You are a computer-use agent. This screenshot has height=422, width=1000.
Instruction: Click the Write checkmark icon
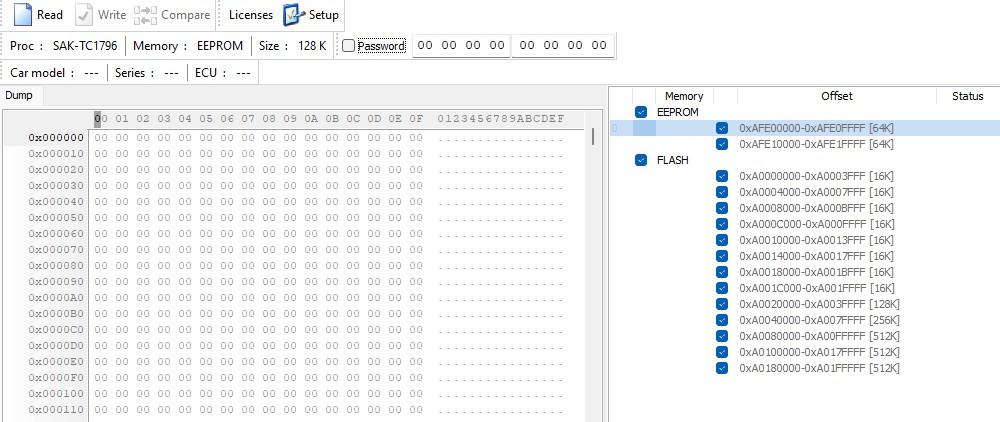click(x=85, y=15)
